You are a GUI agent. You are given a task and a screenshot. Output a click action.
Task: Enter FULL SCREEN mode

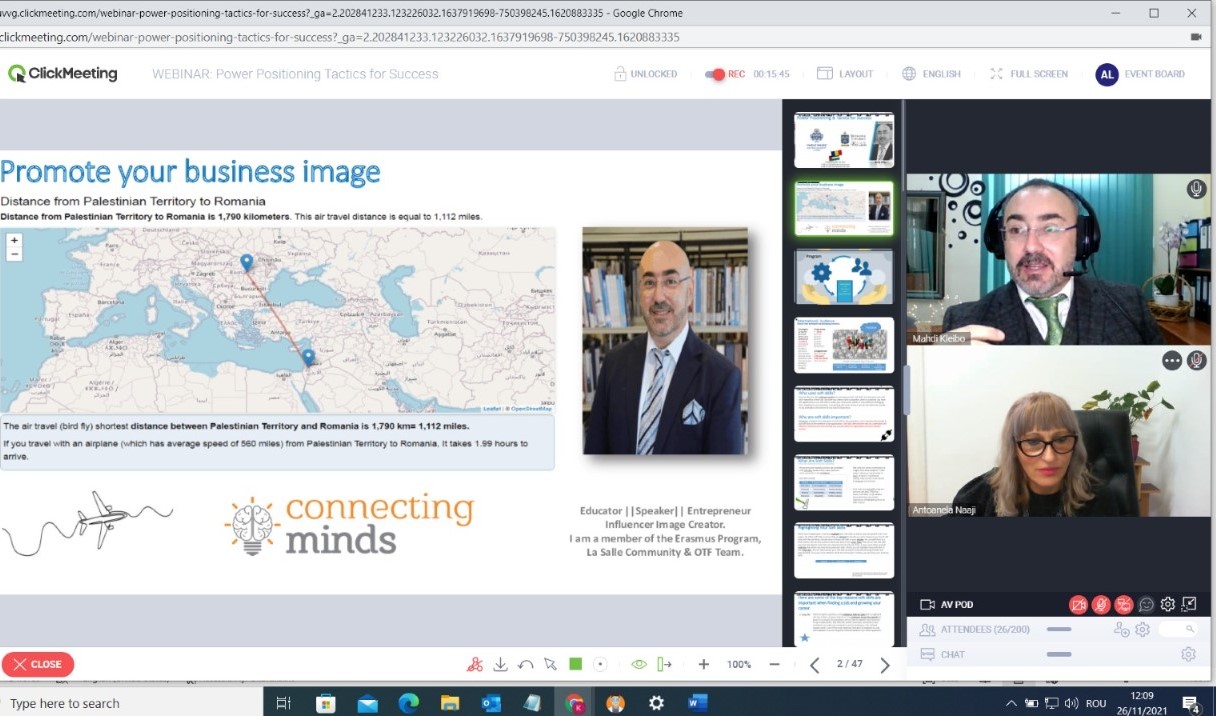(x=1029, y=74)
